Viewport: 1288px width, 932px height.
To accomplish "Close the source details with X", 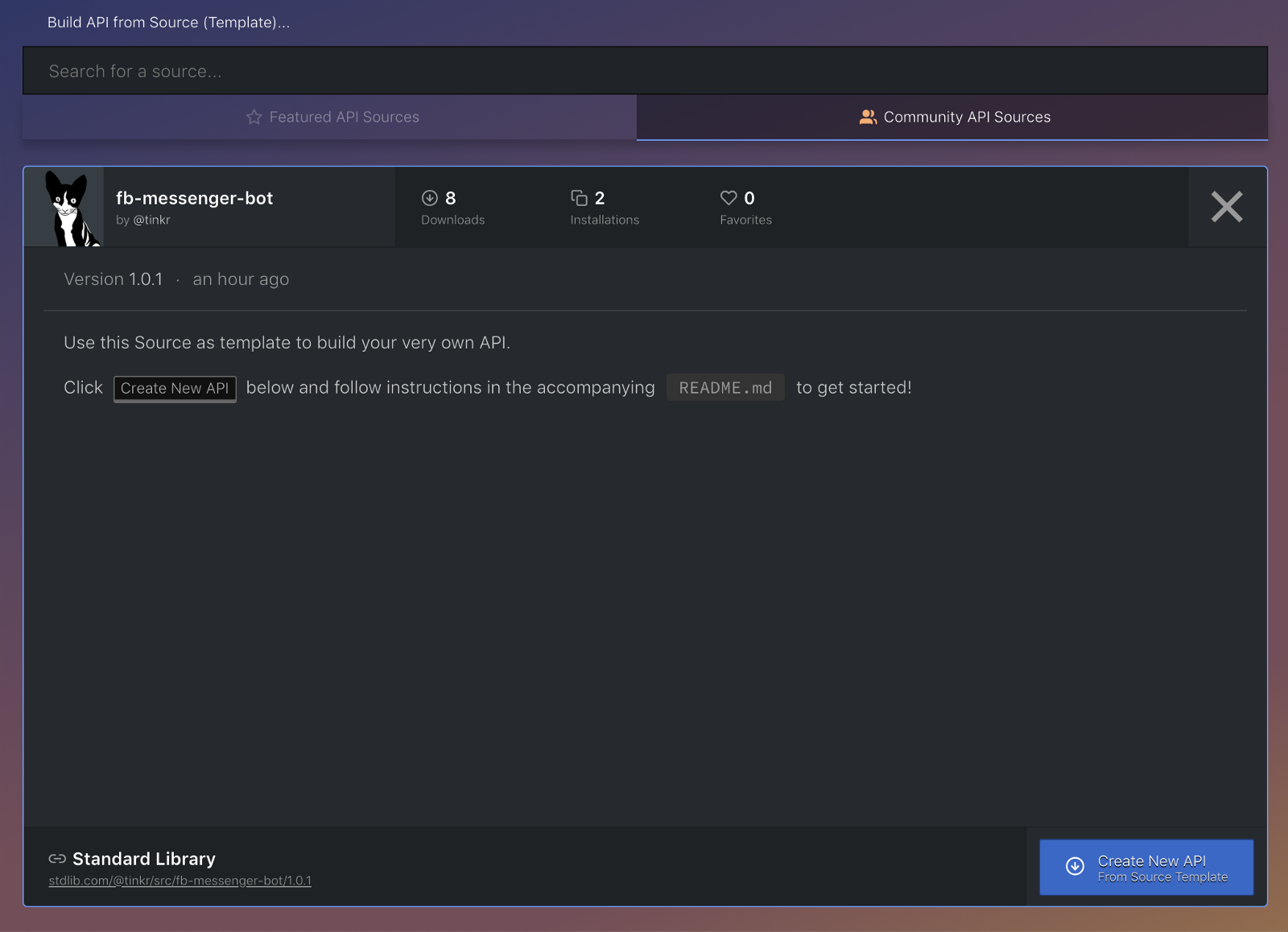I will pos(1227,207).
